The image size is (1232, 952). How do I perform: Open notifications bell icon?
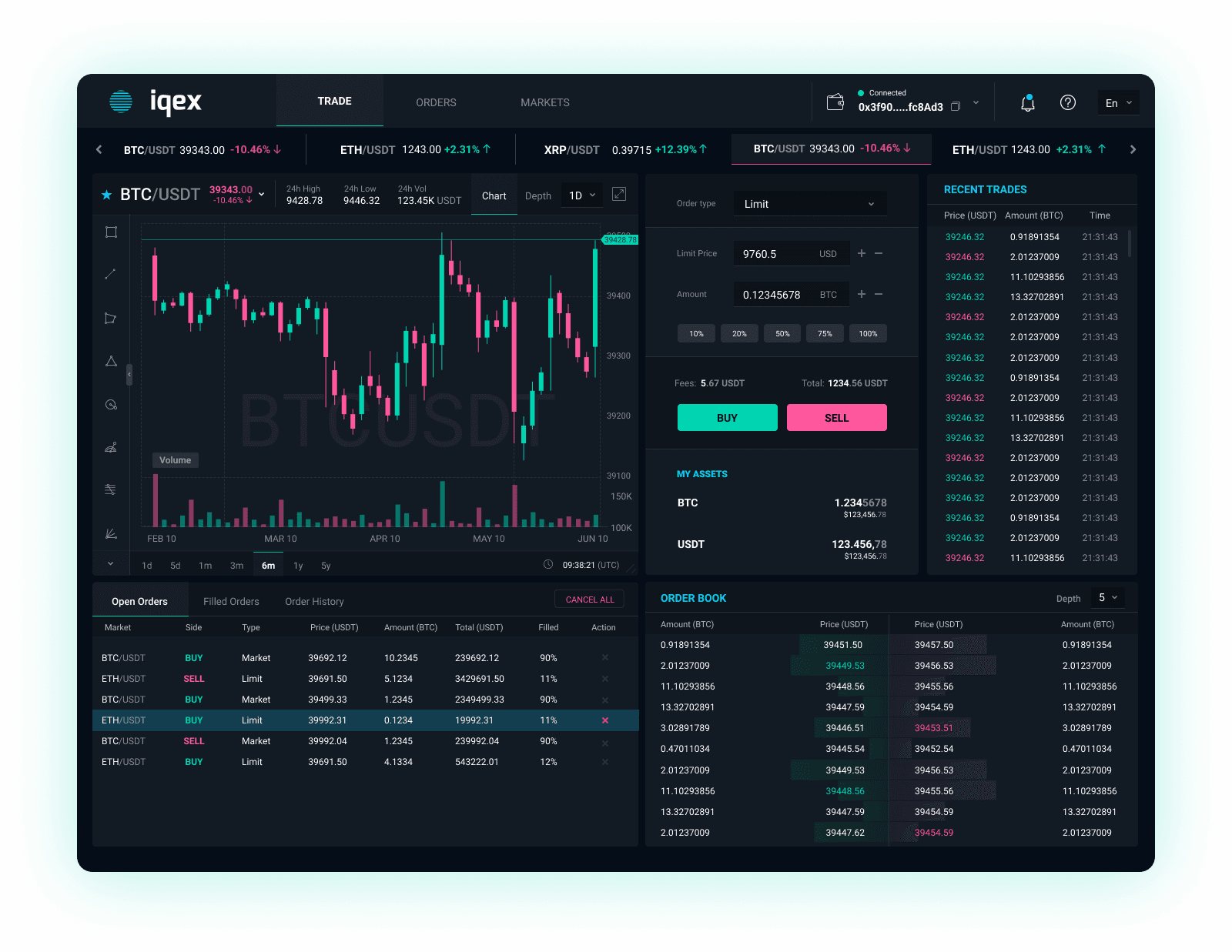pos(1028,102)
